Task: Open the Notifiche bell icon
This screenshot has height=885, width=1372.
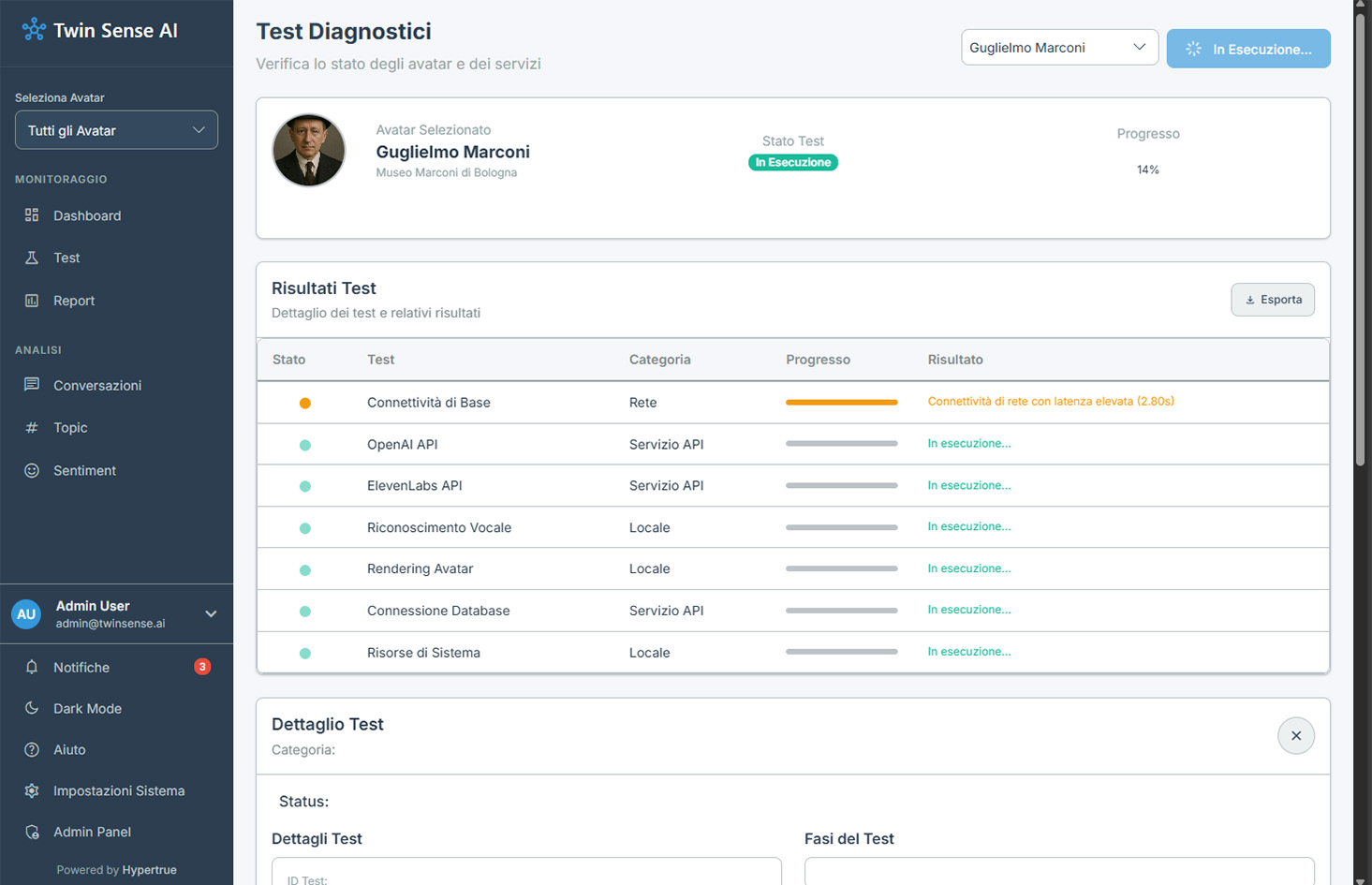Action: point(32,667)
